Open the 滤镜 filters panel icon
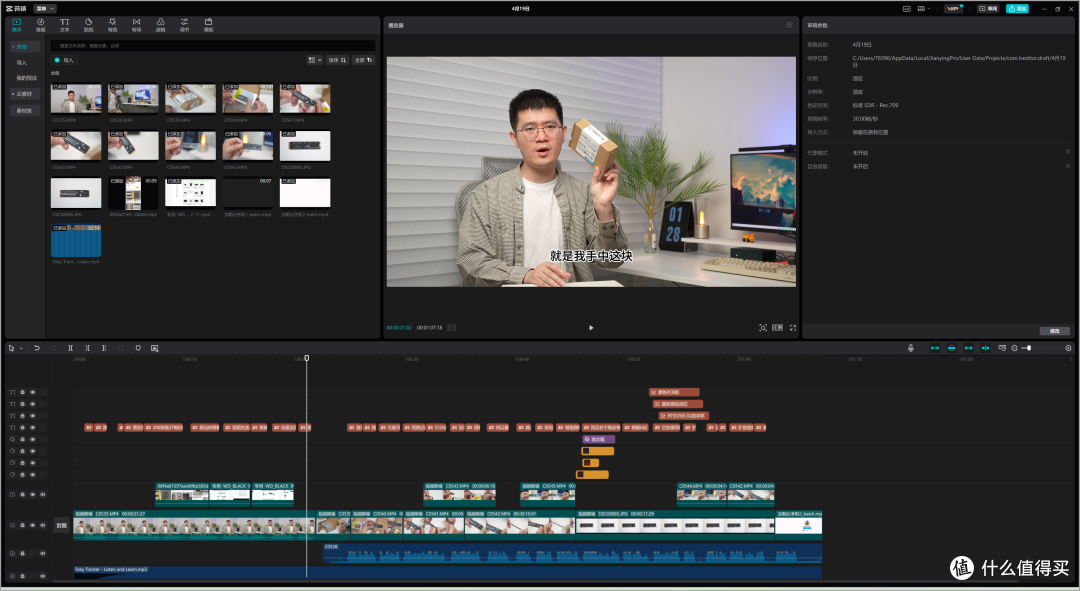This screenshot has width=1080, height=591. coord(160,25)
